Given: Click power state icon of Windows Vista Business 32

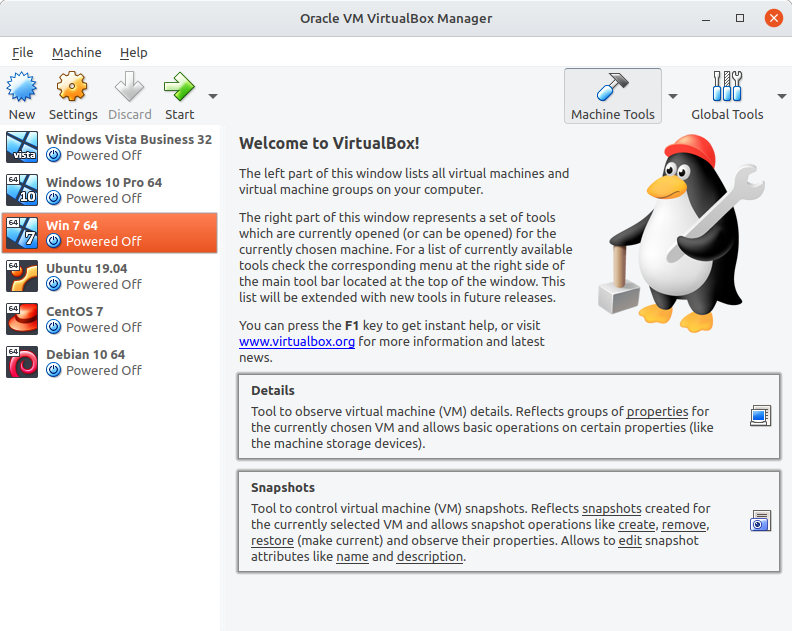Looking at the screenshot, I should coord(54,155).
